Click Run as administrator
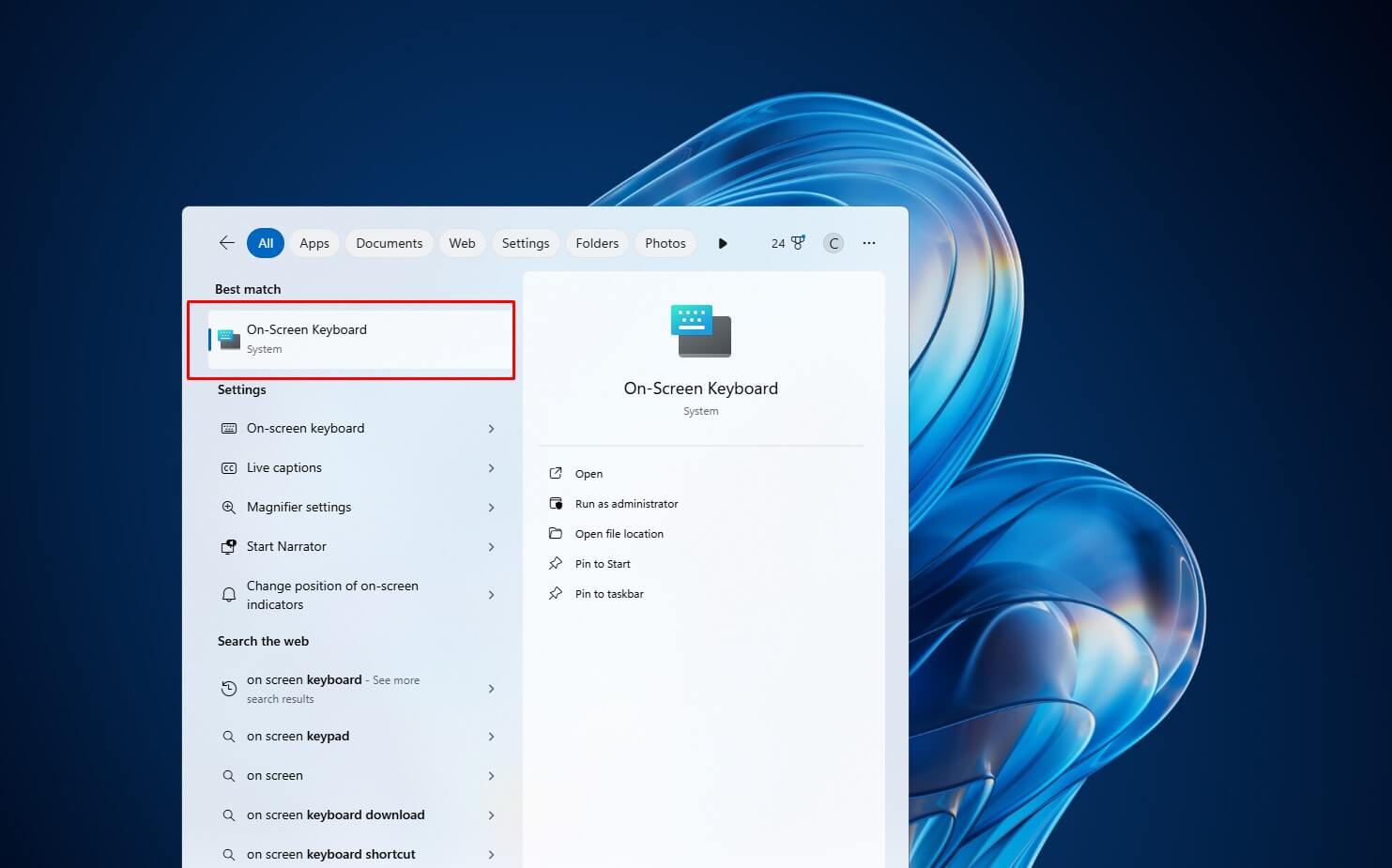This screenshot has height=868, width=1392. 626,504
